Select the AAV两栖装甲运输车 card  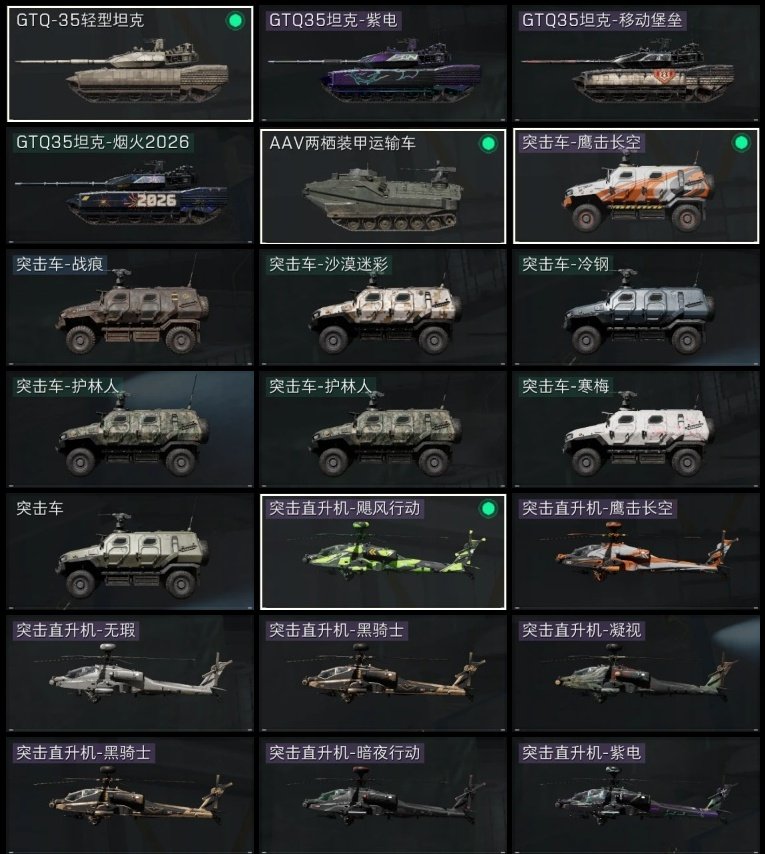383,186
